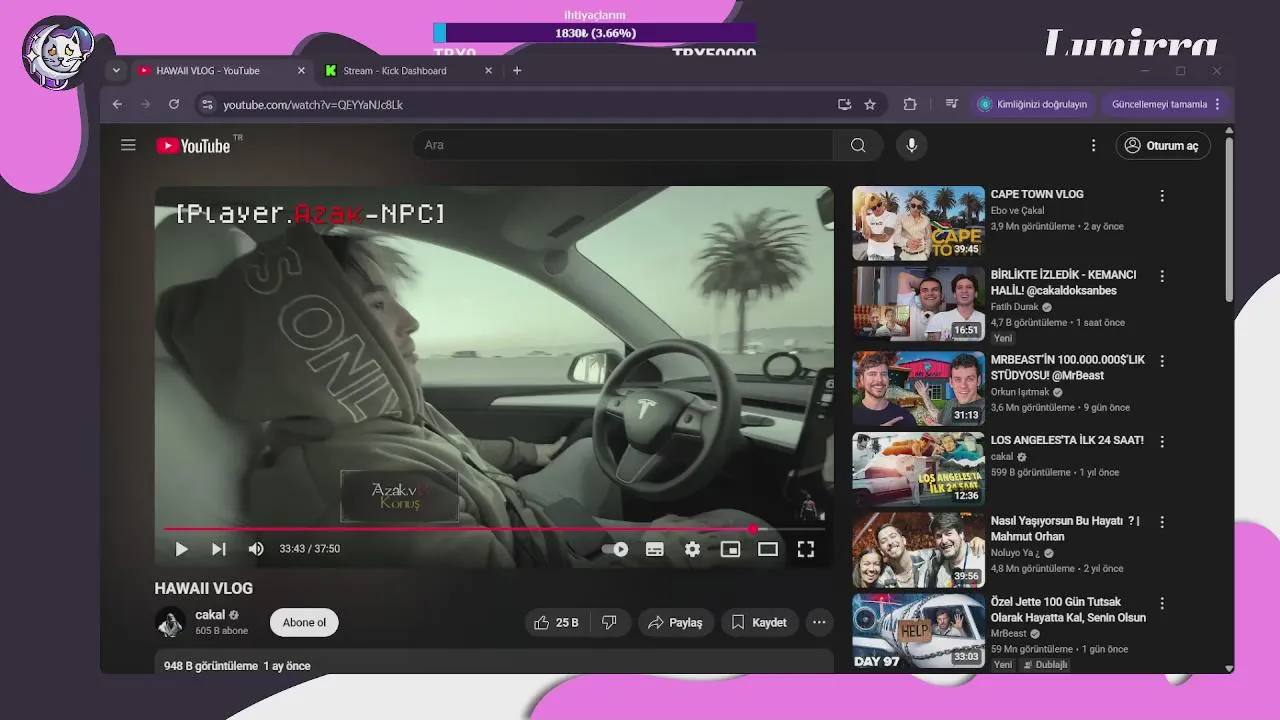Click the cat avatar overlay icon
This screenshot has height=720, width=1280.
pos(58,53)
